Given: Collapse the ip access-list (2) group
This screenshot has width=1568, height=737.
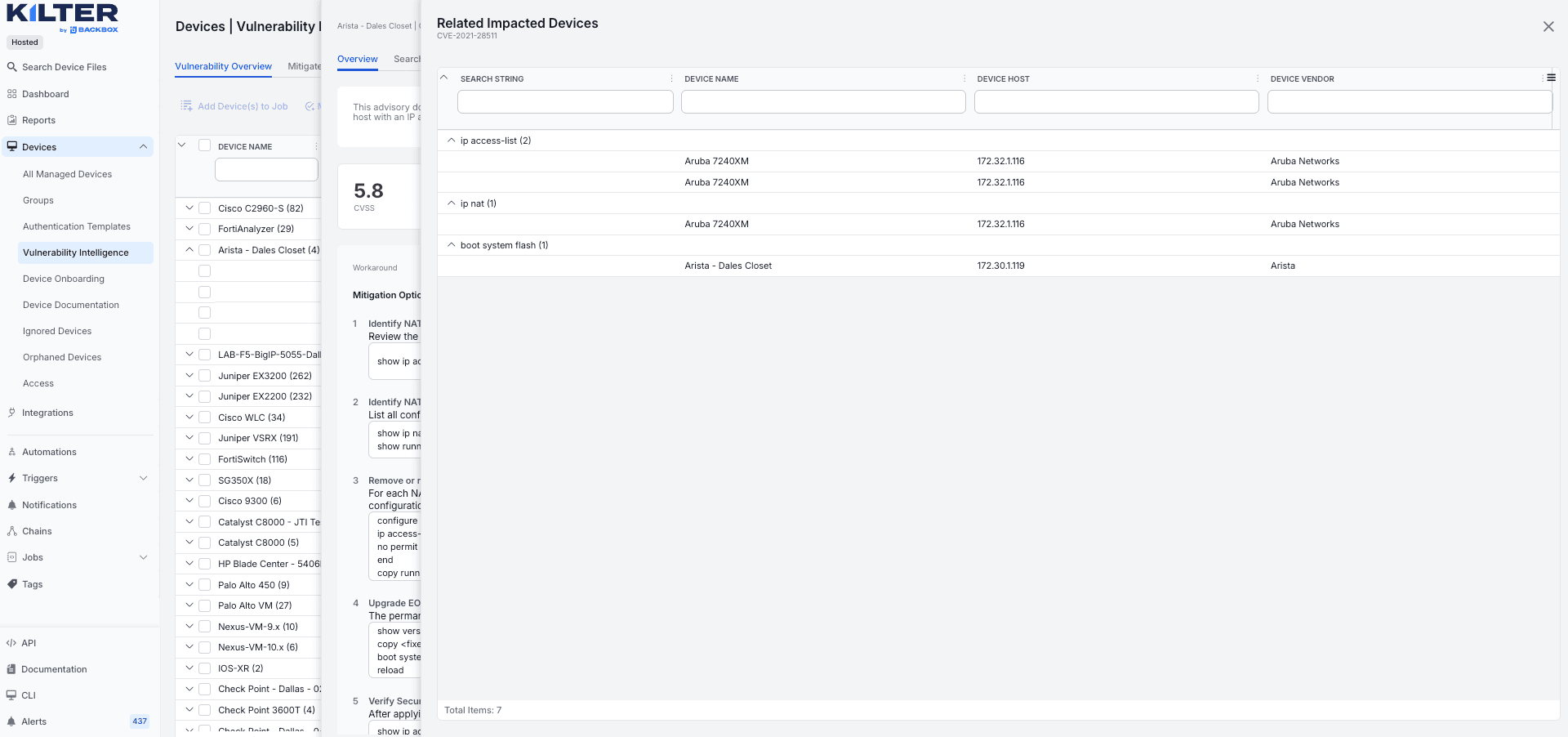Looking at the screenshot, I should coord(451,141).
